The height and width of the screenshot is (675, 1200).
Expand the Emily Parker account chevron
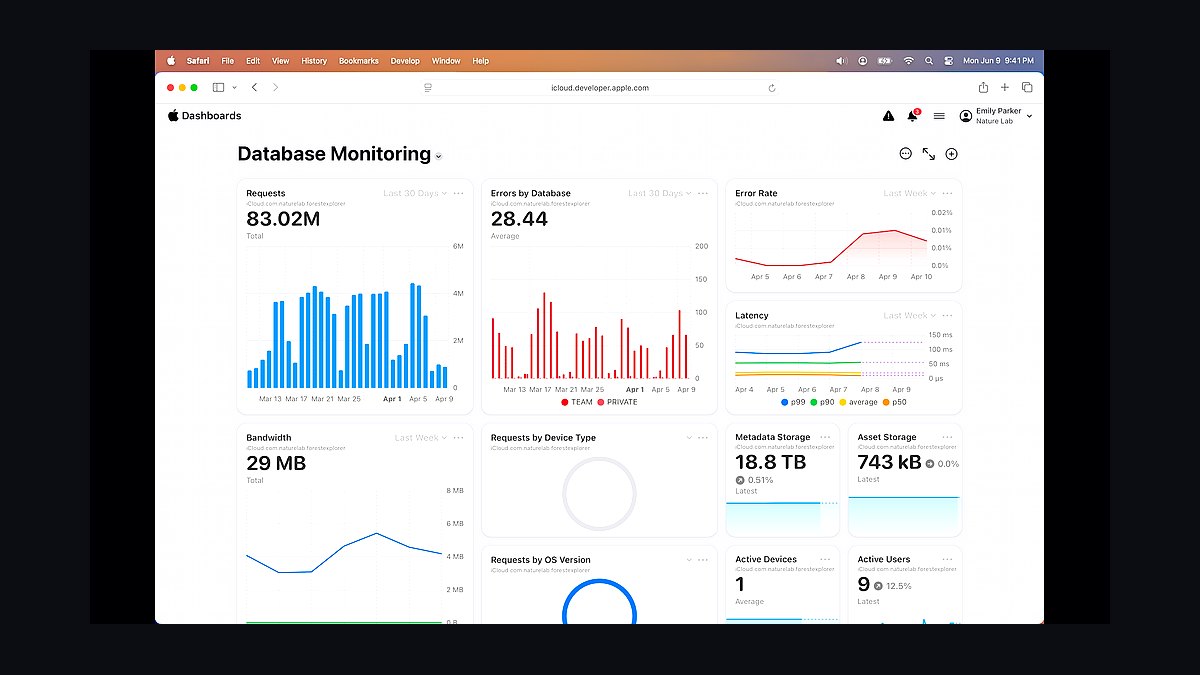(x=1029, y=116)
